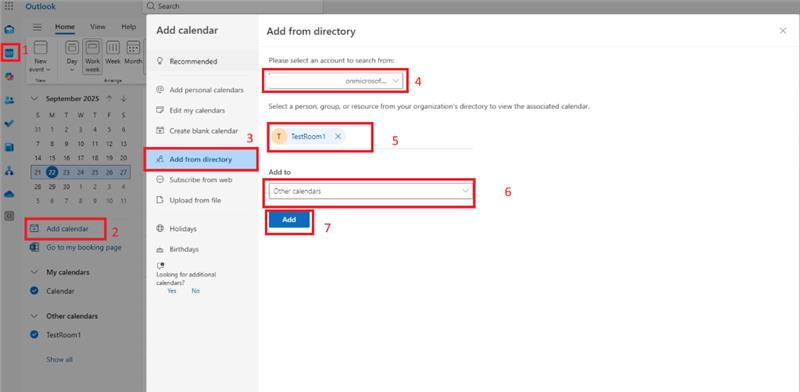Click September 2025 month heading

[x=71, y=99]
